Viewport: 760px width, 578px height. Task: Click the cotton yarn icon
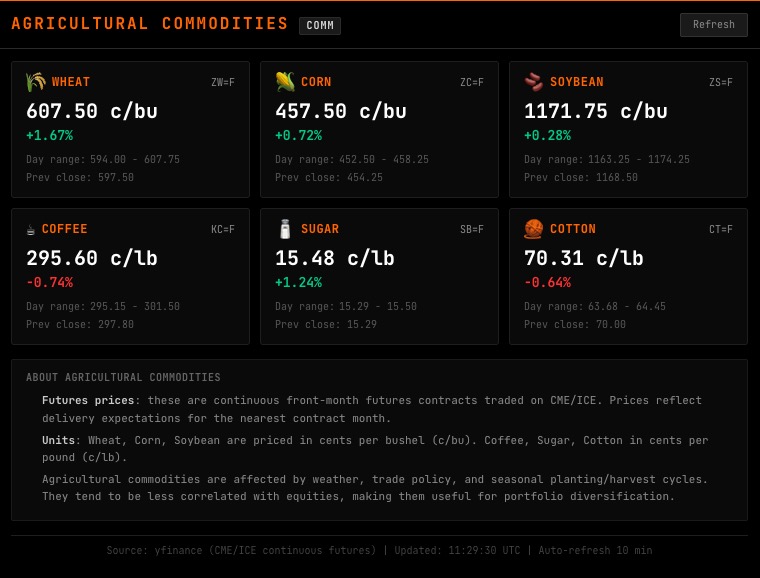[534, 229]
